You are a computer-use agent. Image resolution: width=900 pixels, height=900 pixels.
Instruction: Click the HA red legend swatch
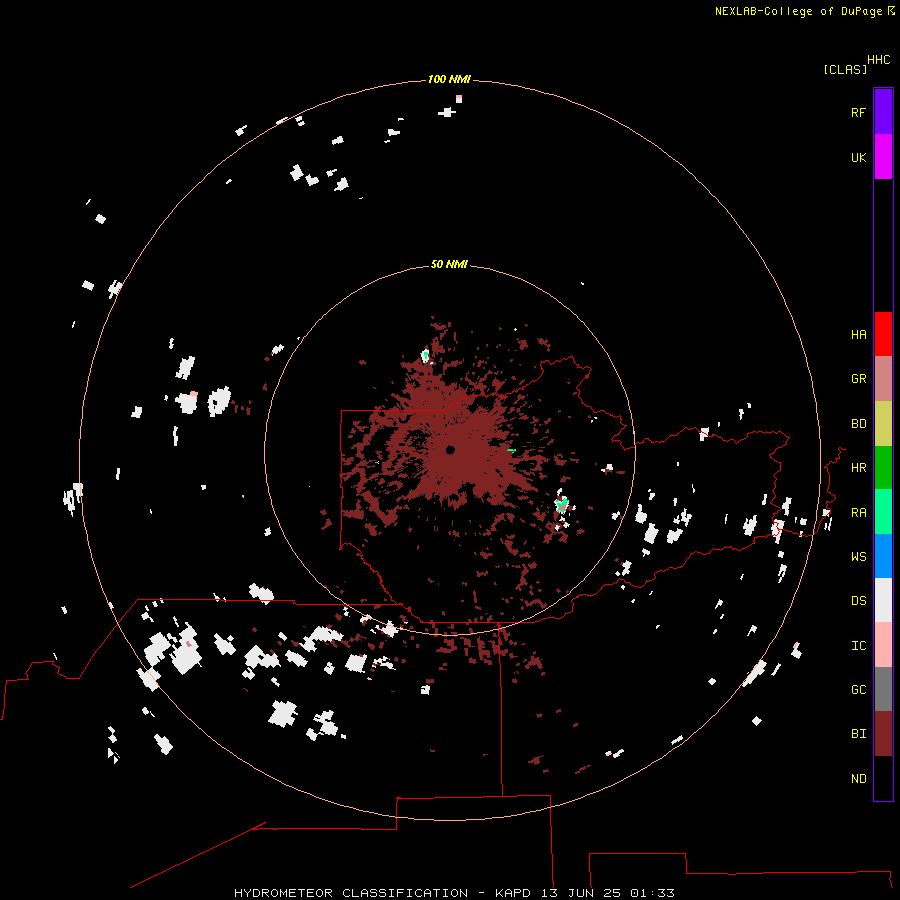click(883, 334)
